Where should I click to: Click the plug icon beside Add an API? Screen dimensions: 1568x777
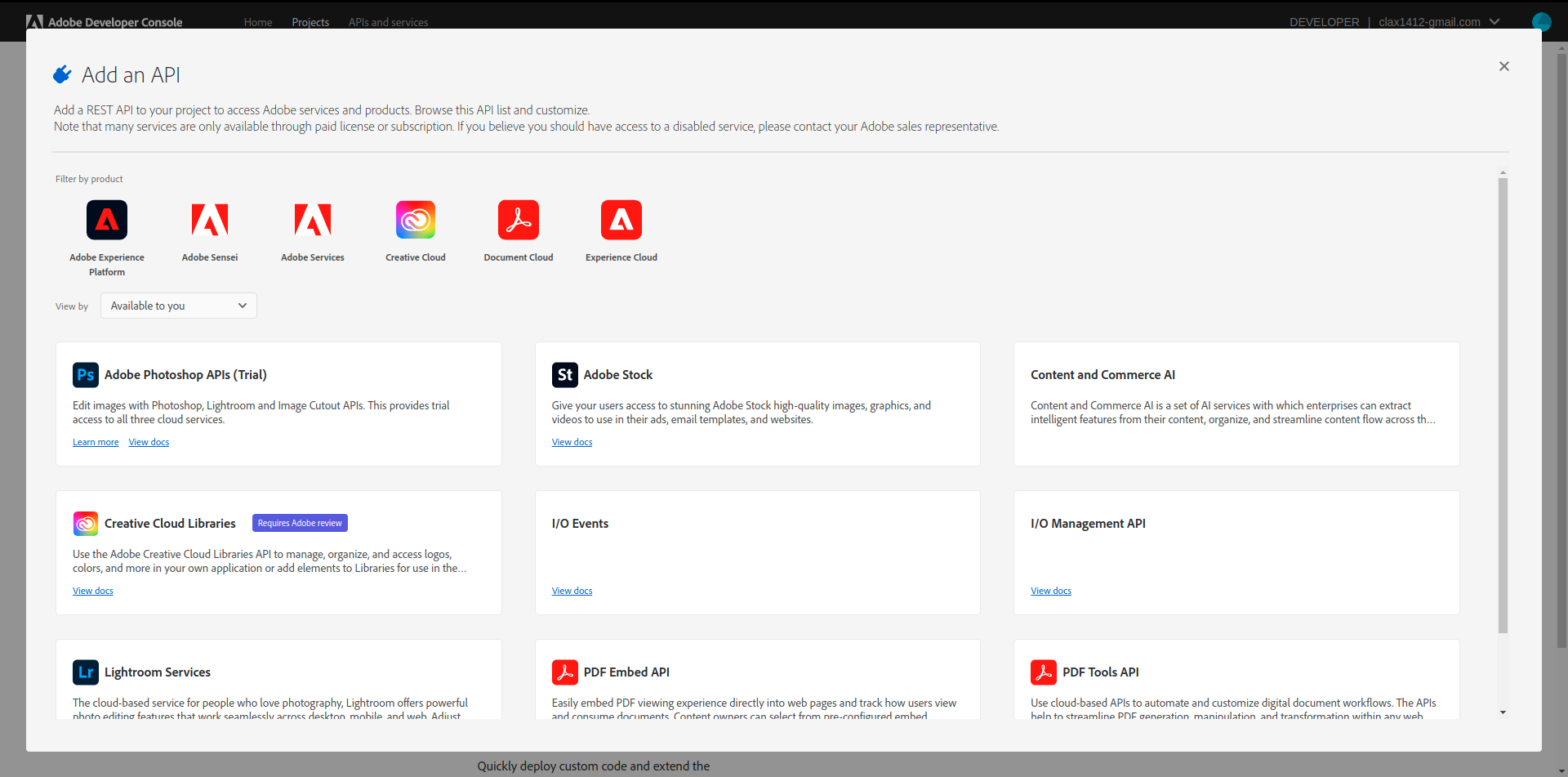tap(62, 74)
